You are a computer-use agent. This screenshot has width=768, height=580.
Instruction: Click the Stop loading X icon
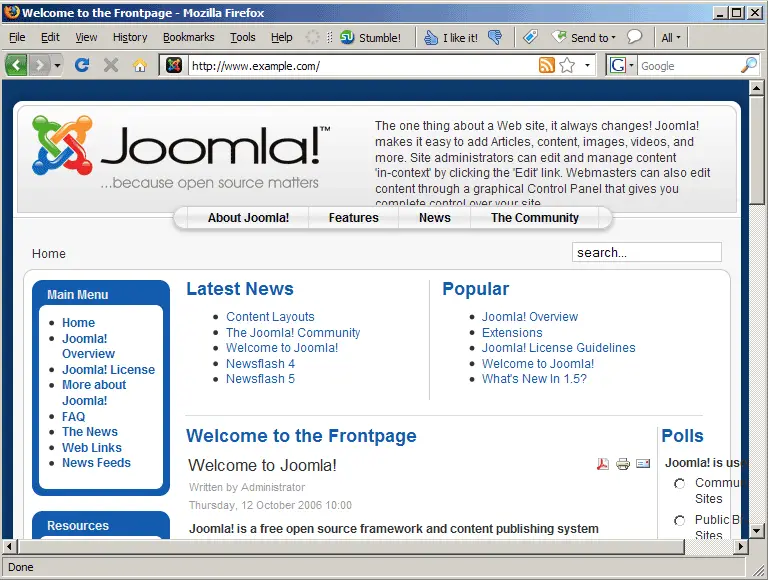coord(111,65)
